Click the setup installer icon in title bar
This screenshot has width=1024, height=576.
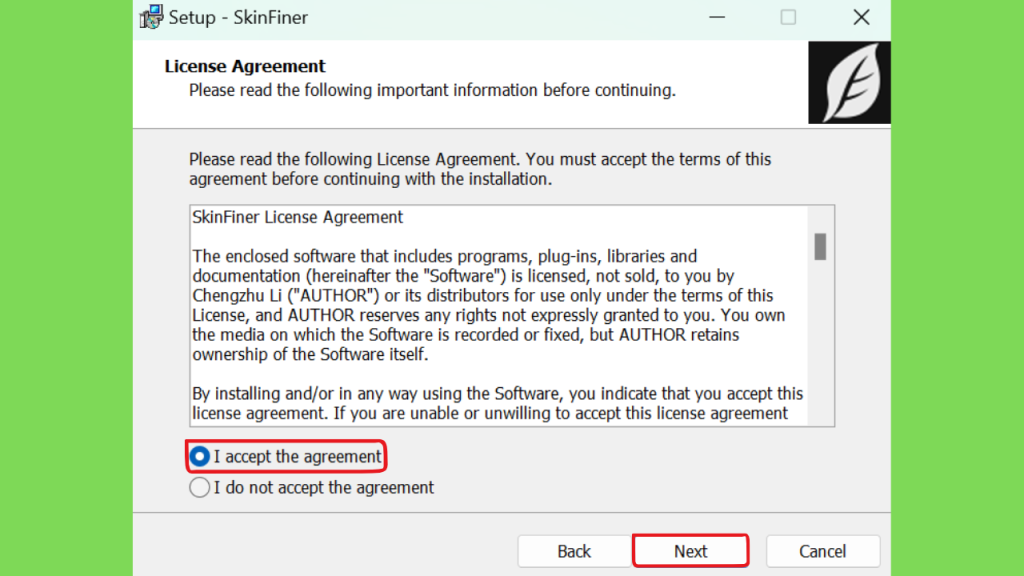152,17
